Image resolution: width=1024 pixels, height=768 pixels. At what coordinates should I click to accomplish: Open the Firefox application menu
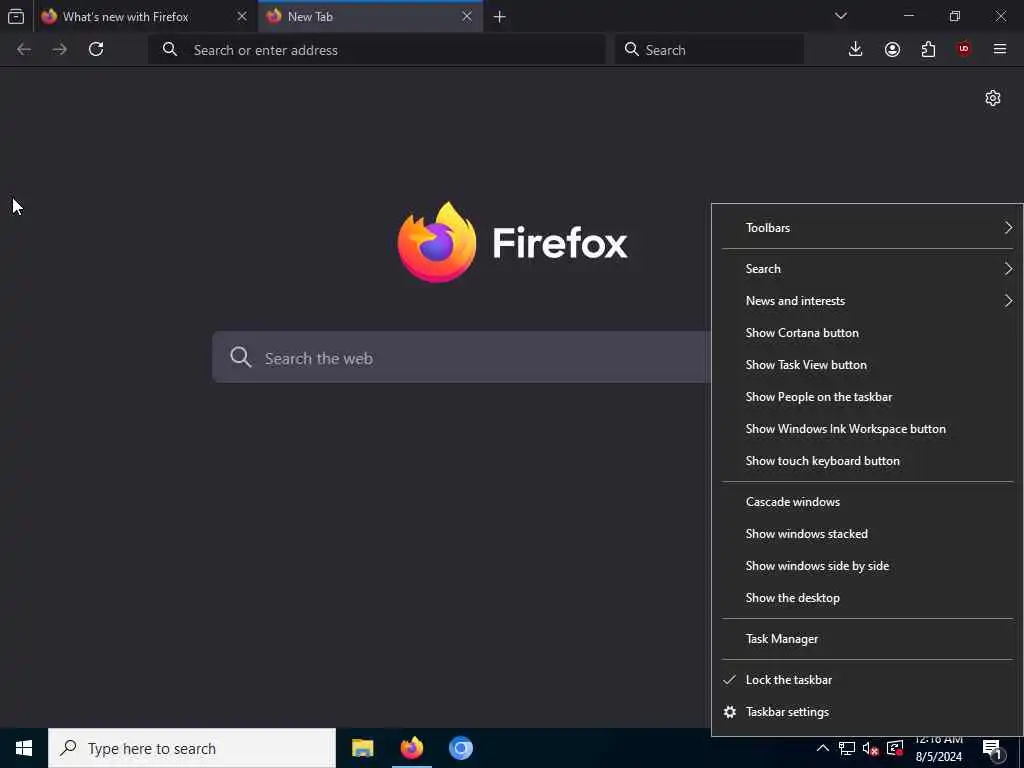(x=1000, y=49)
